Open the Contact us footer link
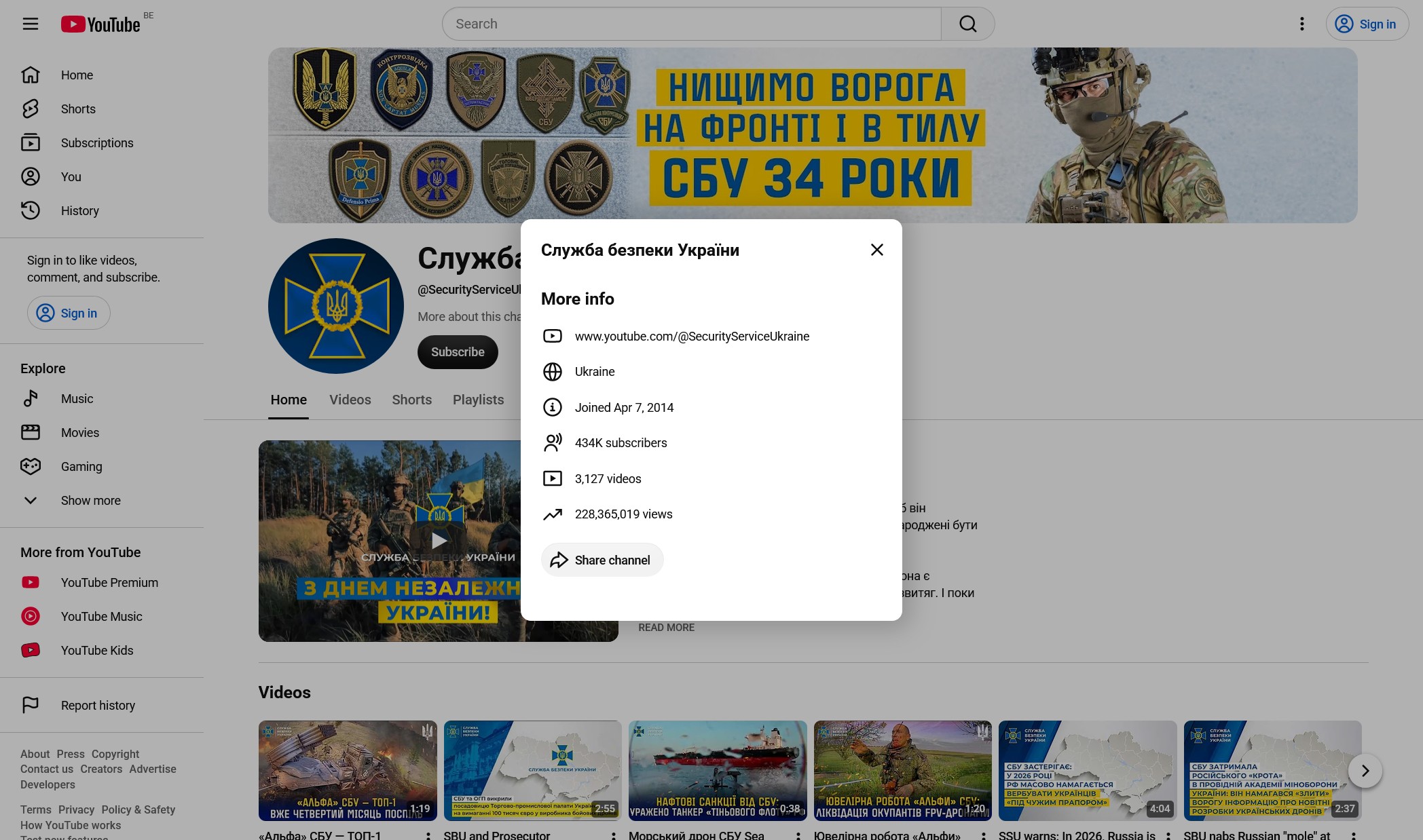 (x=47, y=769)
